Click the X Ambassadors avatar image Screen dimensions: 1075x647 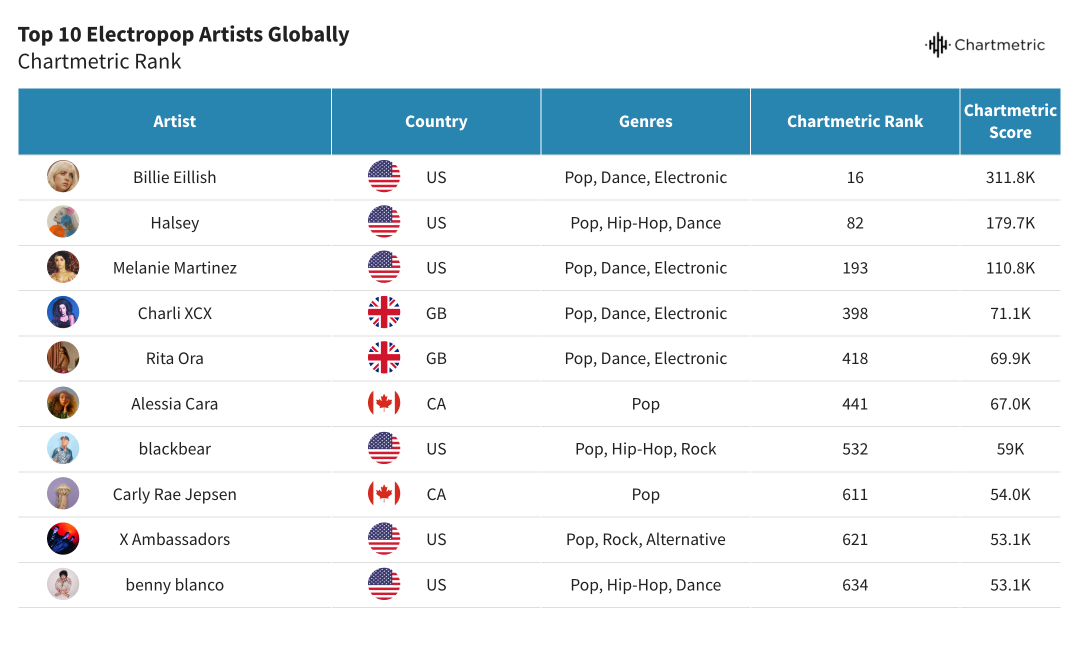[63, 539]
